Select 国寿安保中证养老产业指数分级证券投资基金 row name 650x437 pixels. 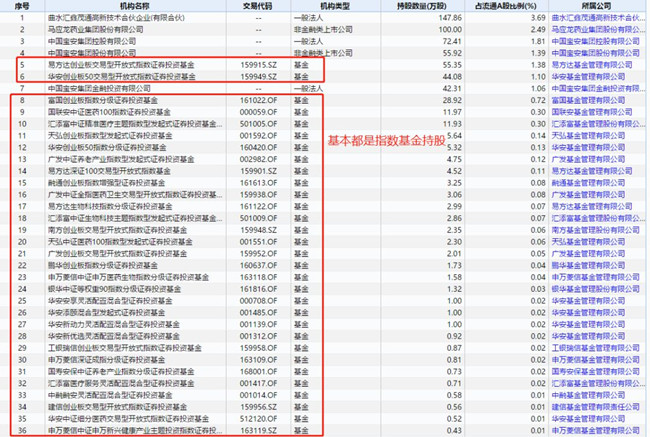click(121, 371)
